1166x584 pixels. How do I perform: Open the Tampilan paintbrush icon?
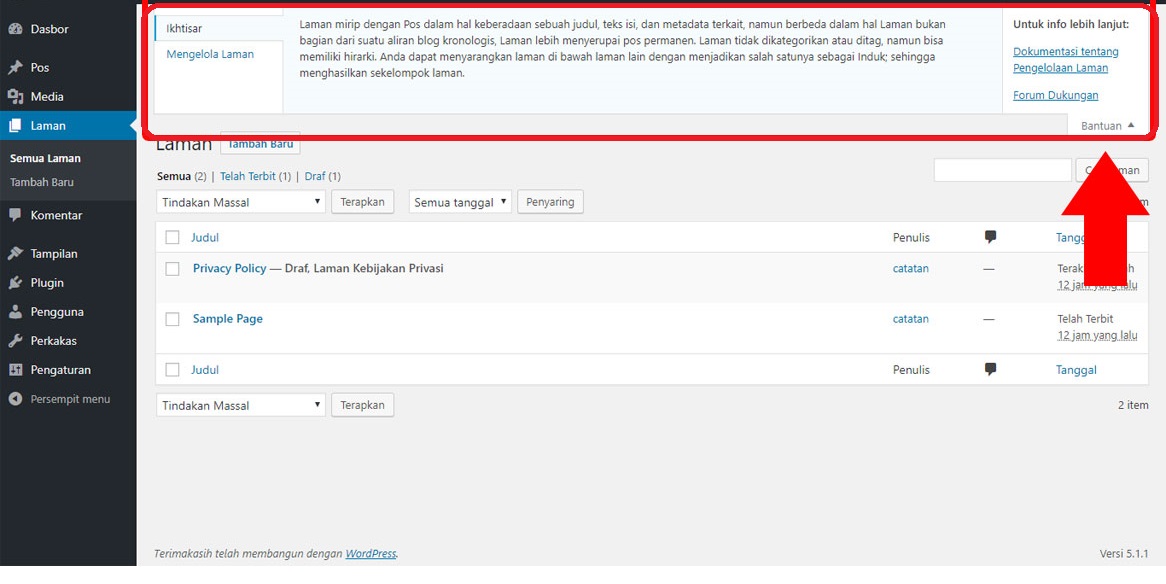point(14,253)
